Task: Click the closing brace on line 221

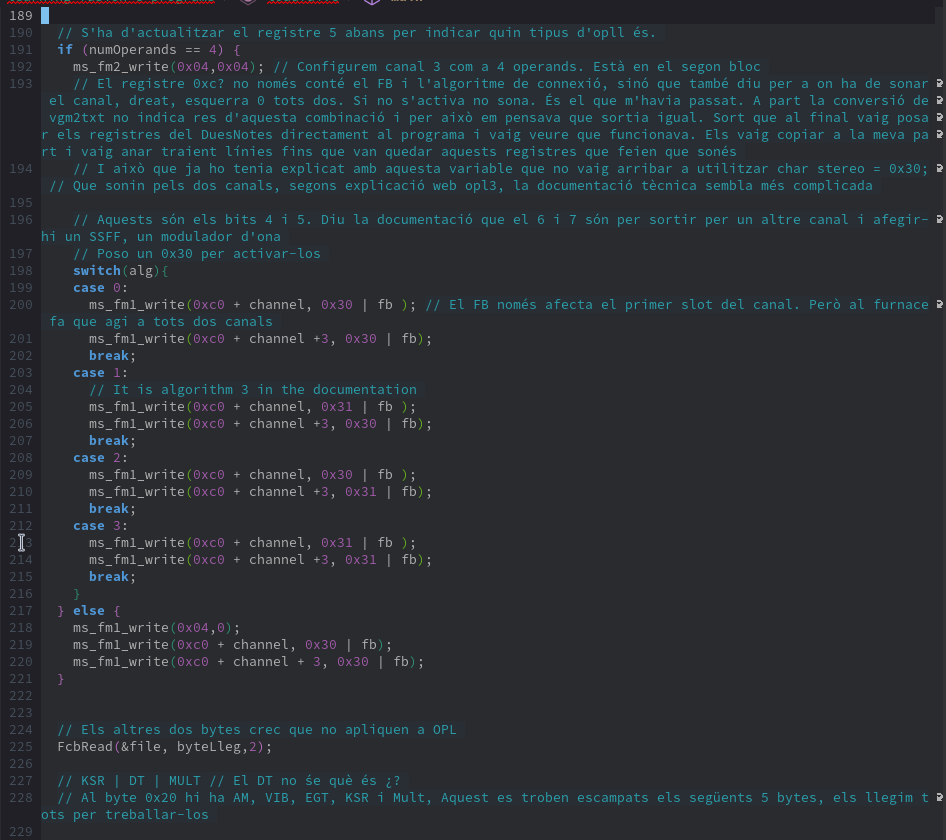Action: click(60, 679)
